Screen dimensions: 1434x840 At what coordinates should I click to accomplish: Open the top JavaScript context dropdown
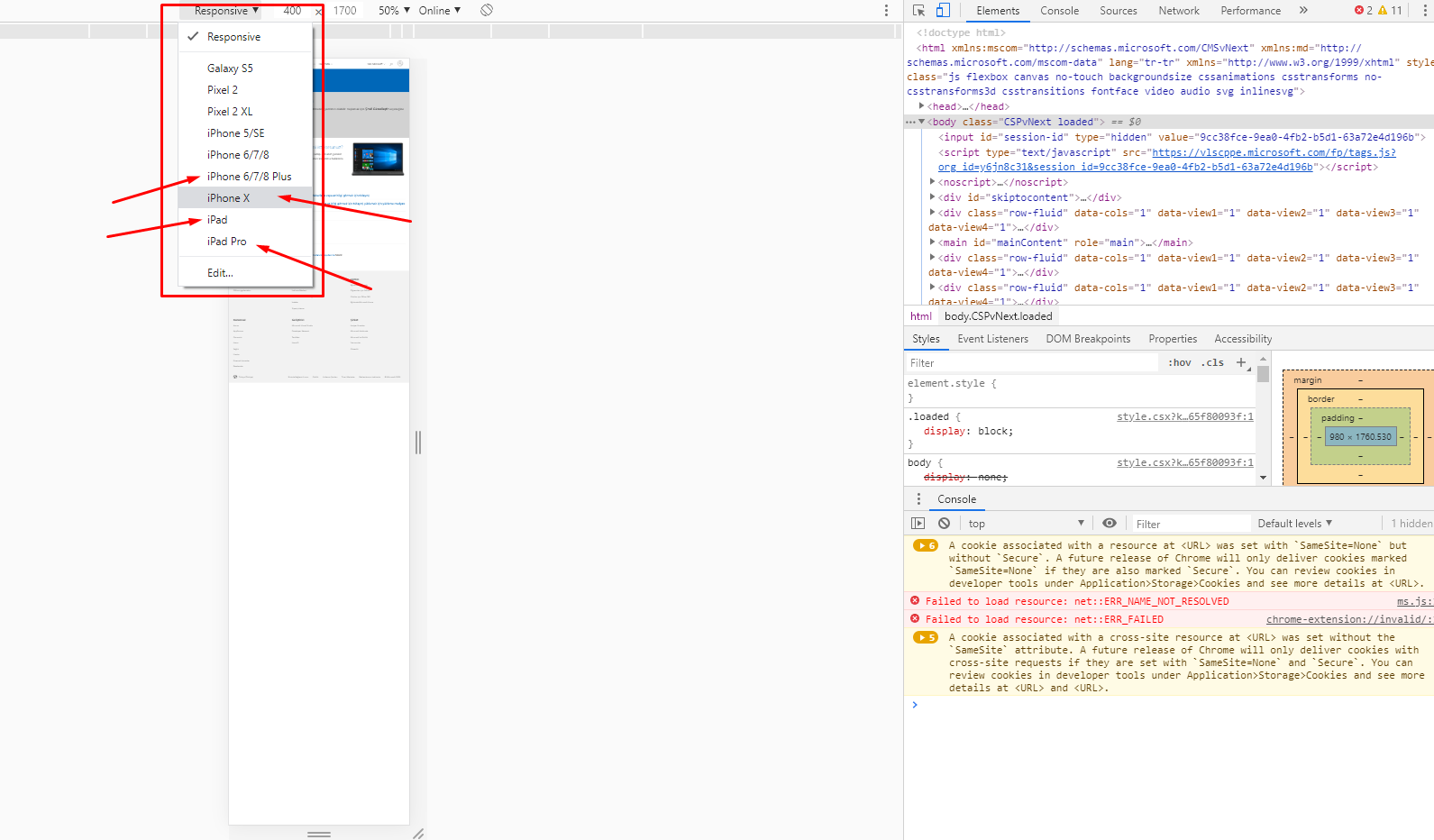point(1026,524)
